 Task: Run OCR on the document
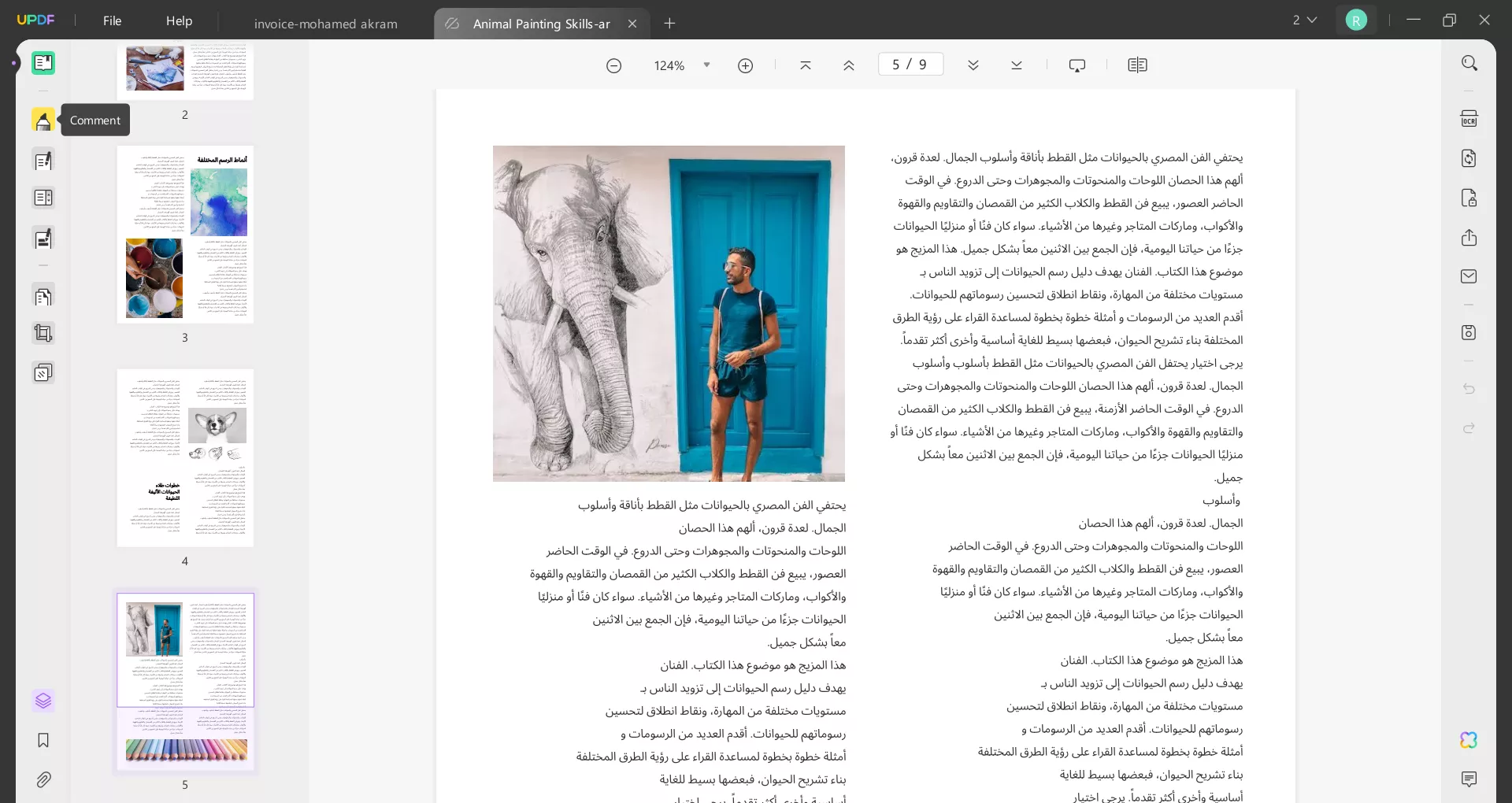coord(1469,118)
